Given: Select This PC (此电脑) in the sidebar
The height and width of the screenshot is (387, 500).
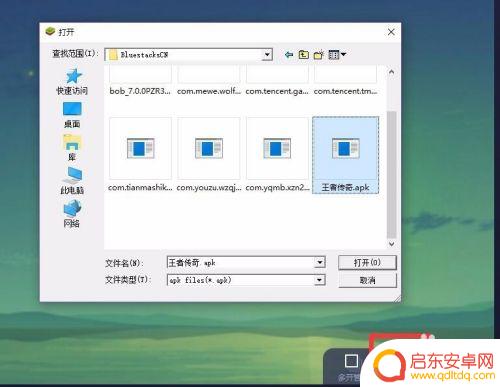Looking at the screenshot, I should click(72, 180).
